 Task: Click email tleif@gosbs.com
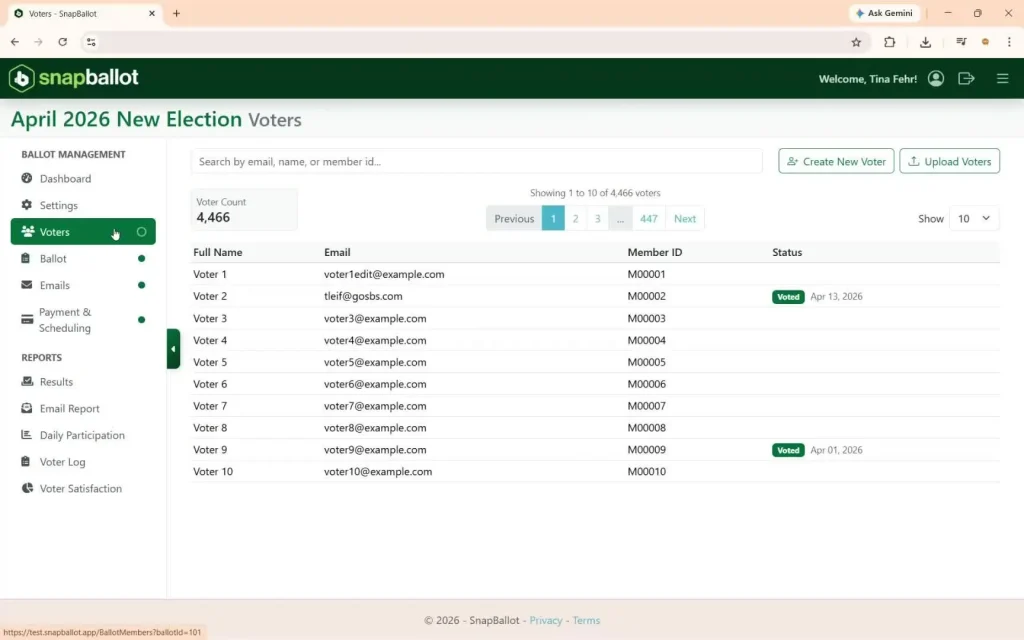point(363,296)
